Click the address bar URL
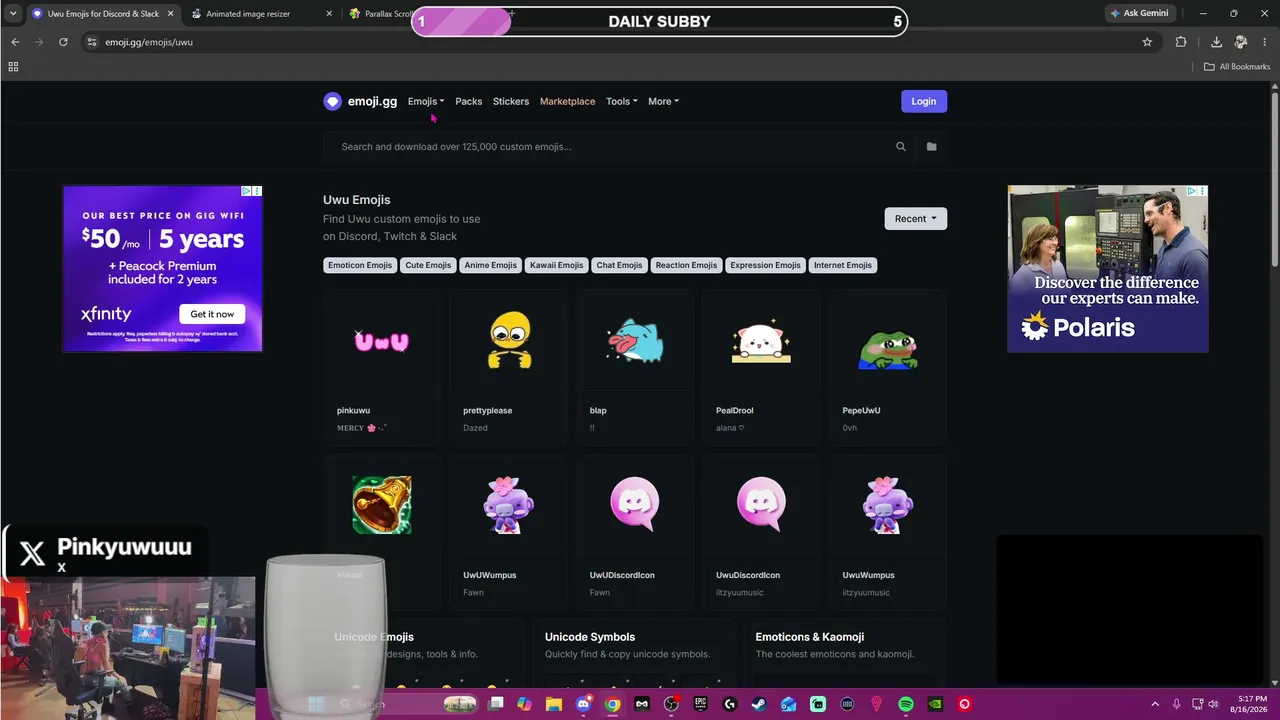 (149, 42)
